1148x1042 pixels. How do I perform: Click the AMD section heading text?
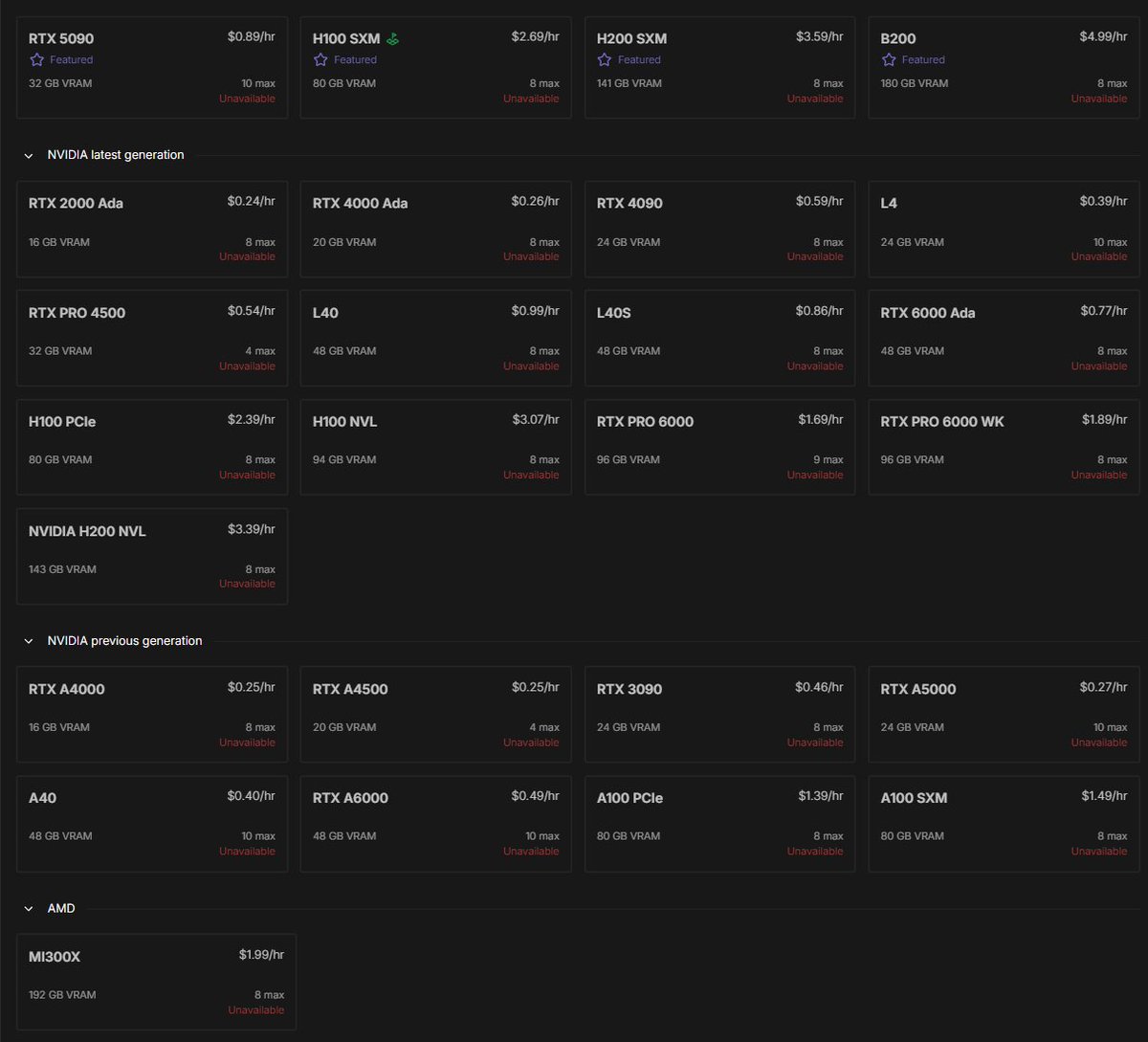pos(61,909)
